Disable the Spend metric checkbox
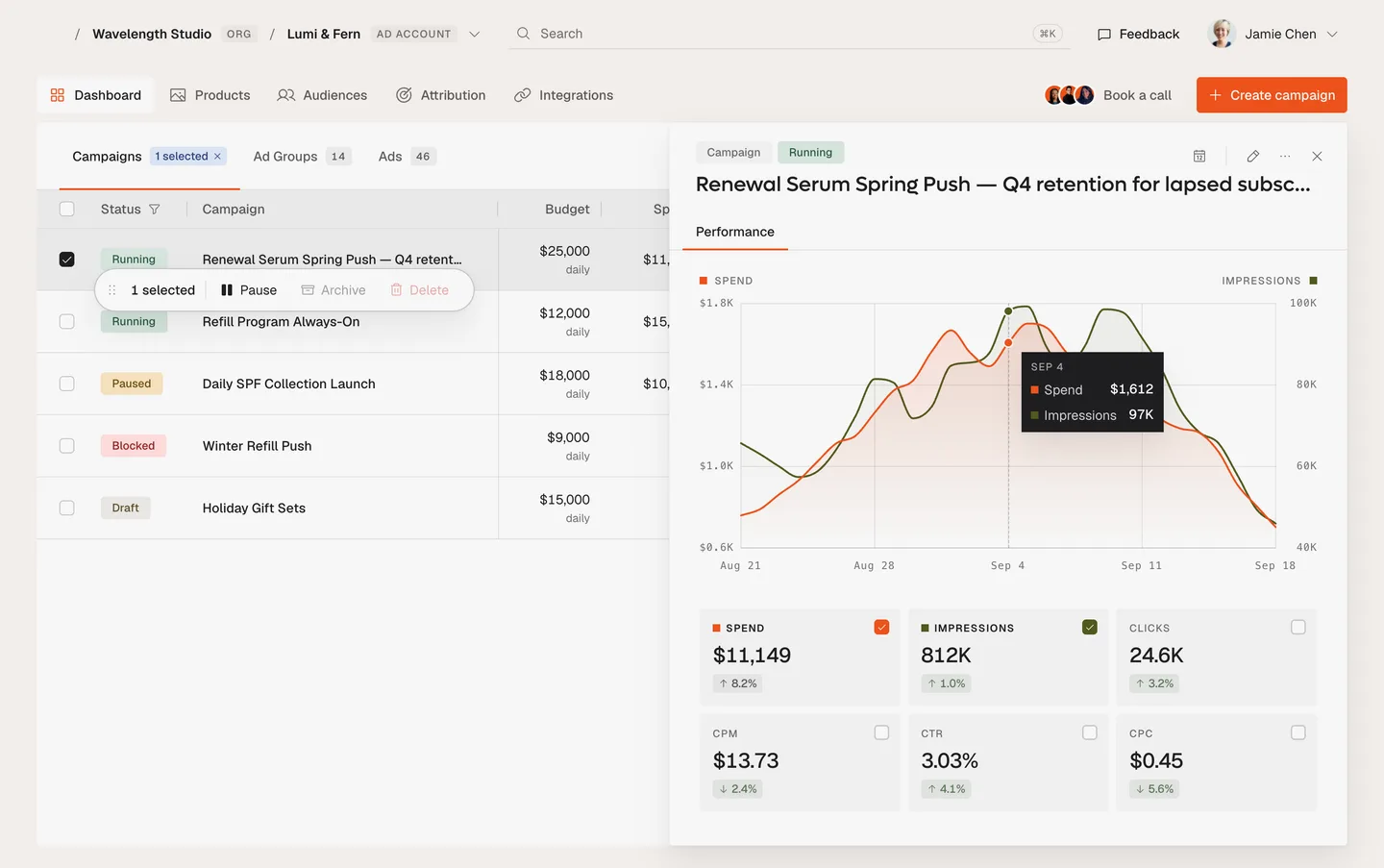1384x868 pixels. click(881, 628)
